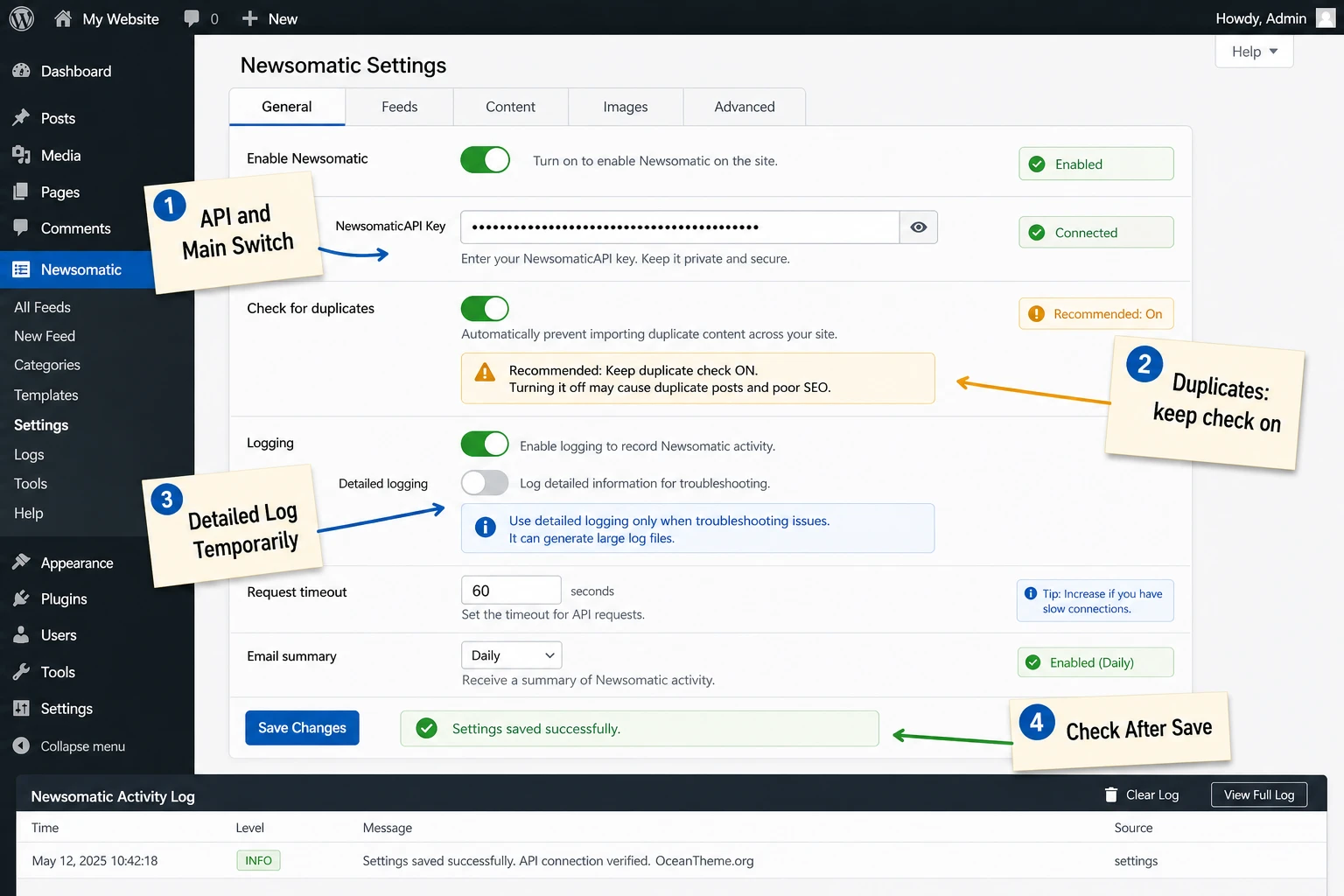The width and height of the screenshot is (1344, 896).
Task: Open the Templates submenu link
Action: click(46, 395)
